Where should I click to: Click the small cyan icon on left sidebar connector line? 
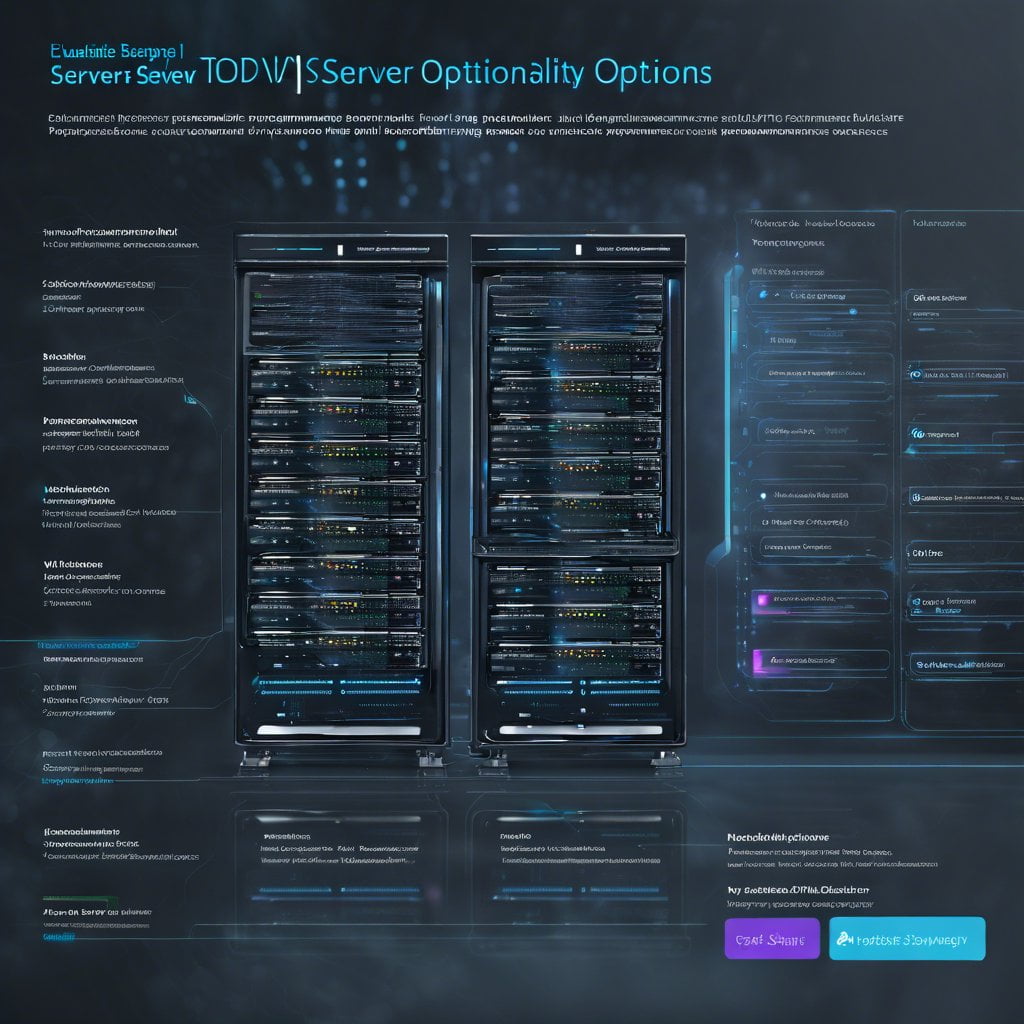(x=190, y=399)
